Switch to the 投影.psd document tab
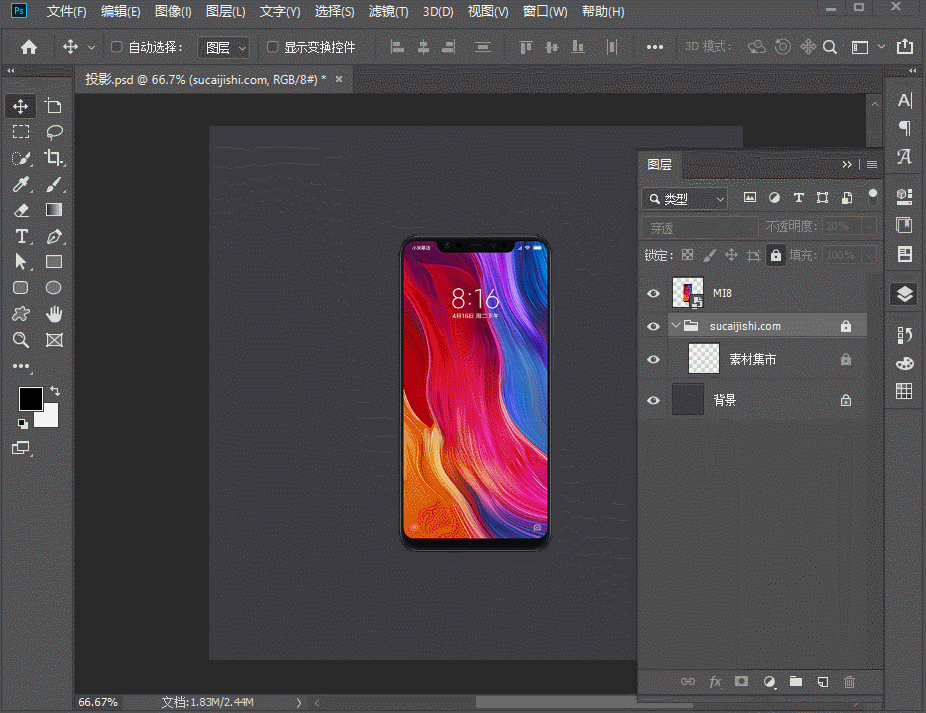The height and width of the screenshot is (713, 926). coord(206,79)
